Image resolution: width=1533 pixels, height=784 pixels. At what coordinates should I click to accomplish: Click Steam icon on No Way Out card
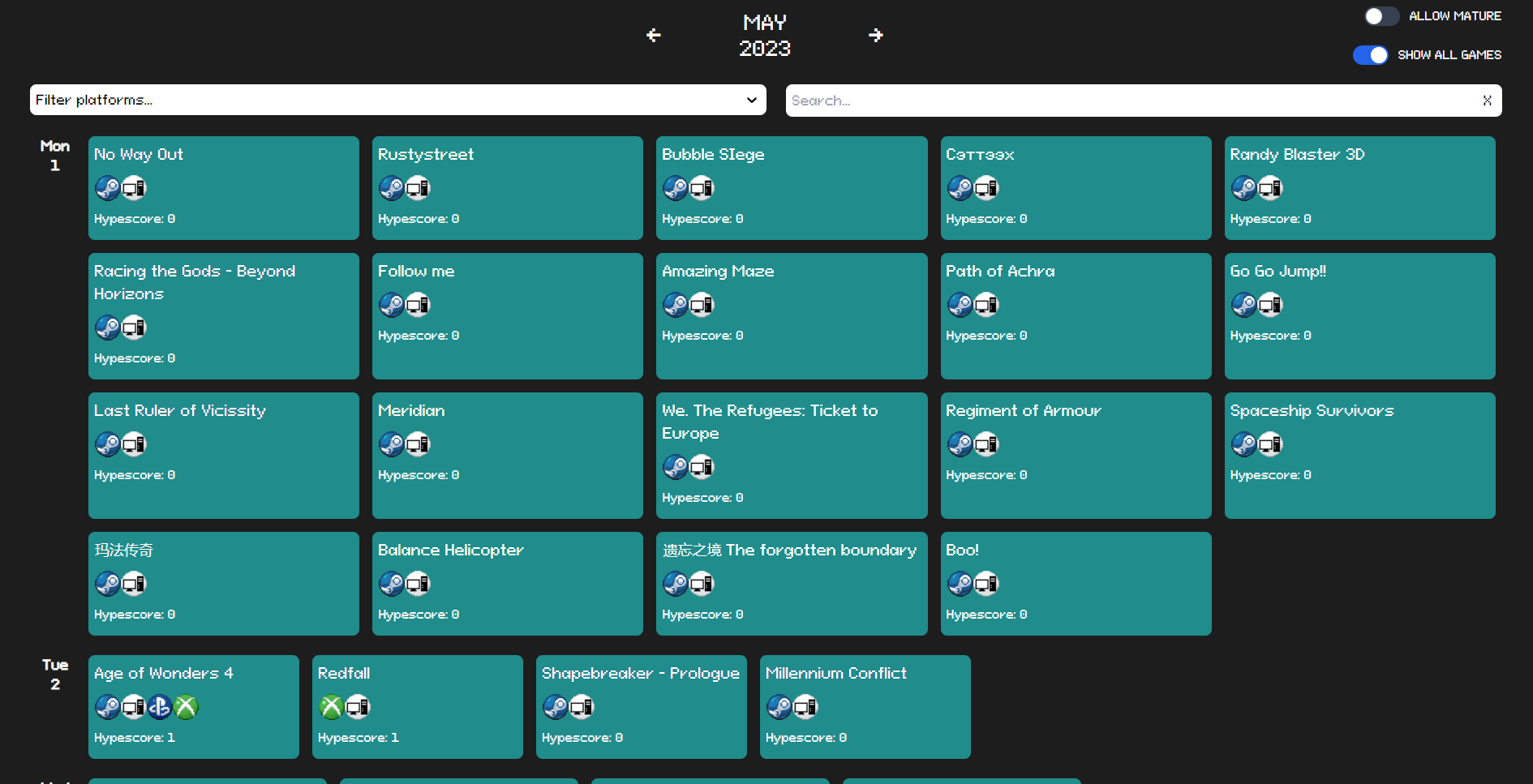[107, 188]
